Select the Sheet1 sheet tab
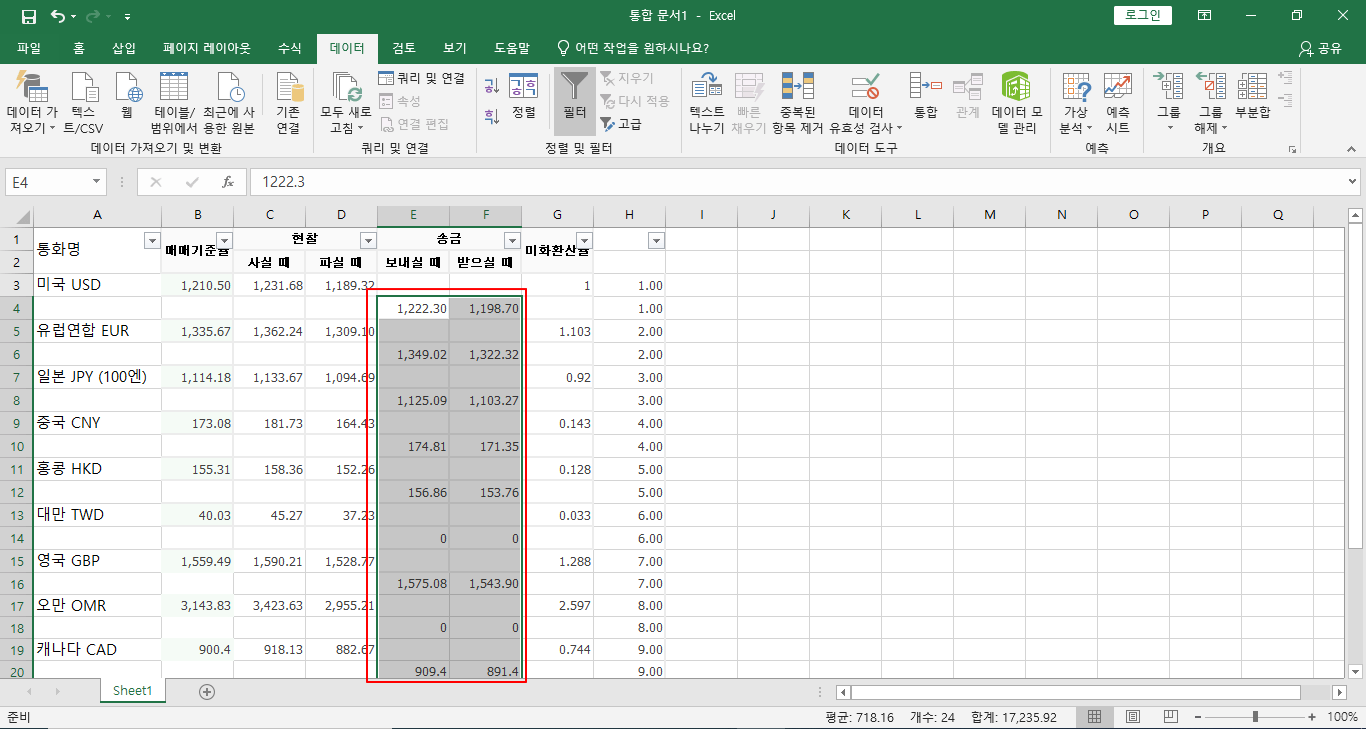This screenshot has width=1366, height=729. (x=132, y=691)
